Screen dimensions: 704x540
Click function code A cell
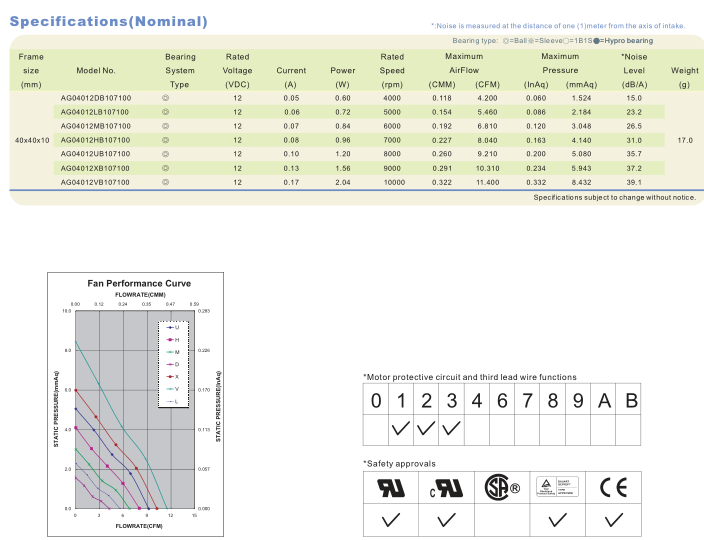604,400
